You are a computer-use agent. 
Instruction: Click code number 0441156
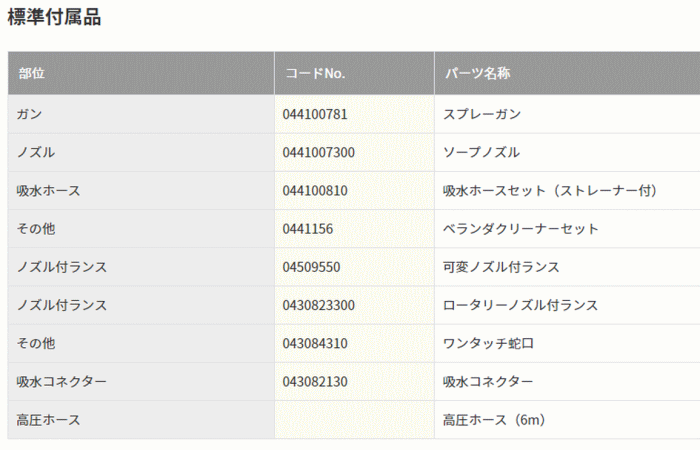point(308,228)
